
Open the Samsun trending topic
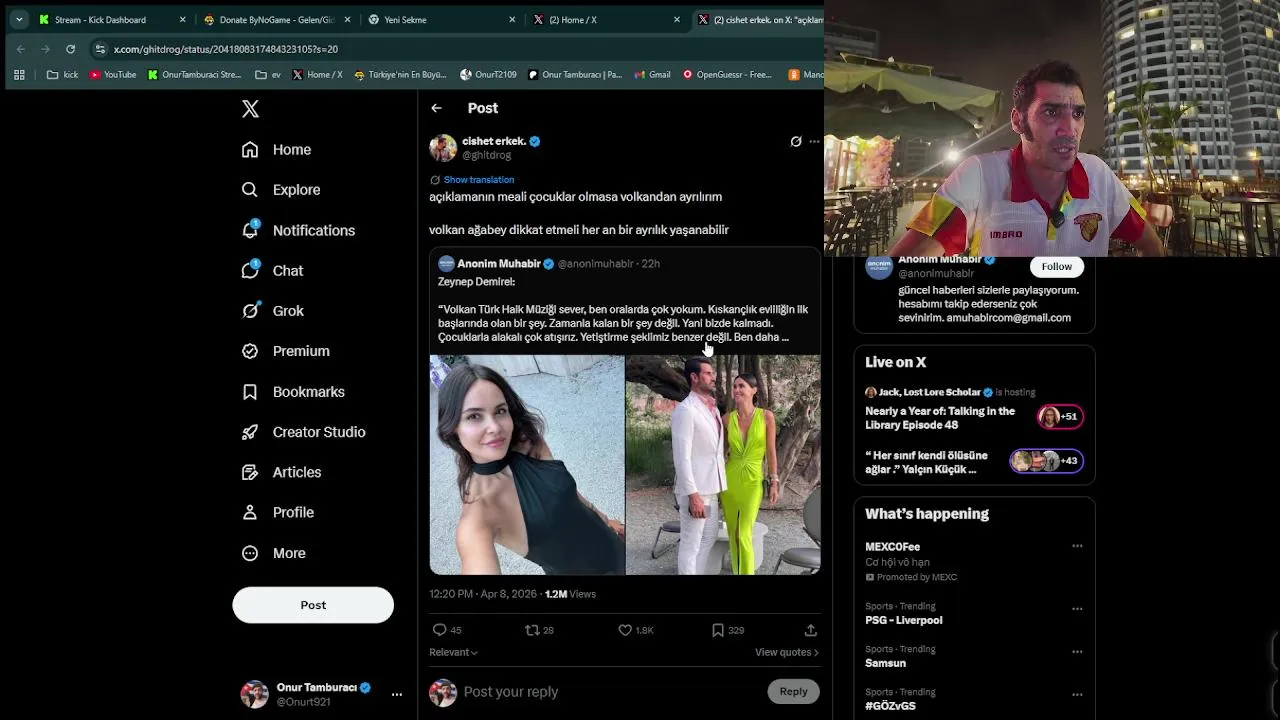pos(885,663)
